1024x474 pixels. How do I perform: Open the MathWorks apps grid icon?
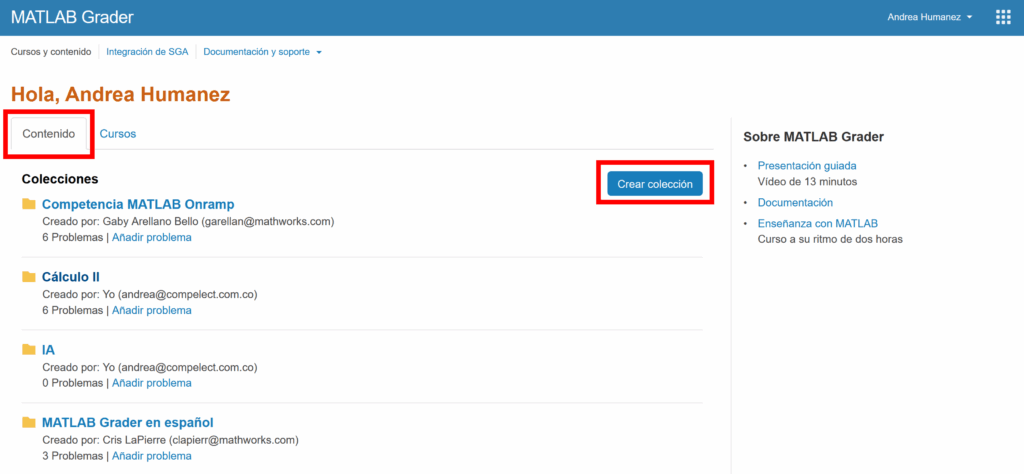(1002, 18)
